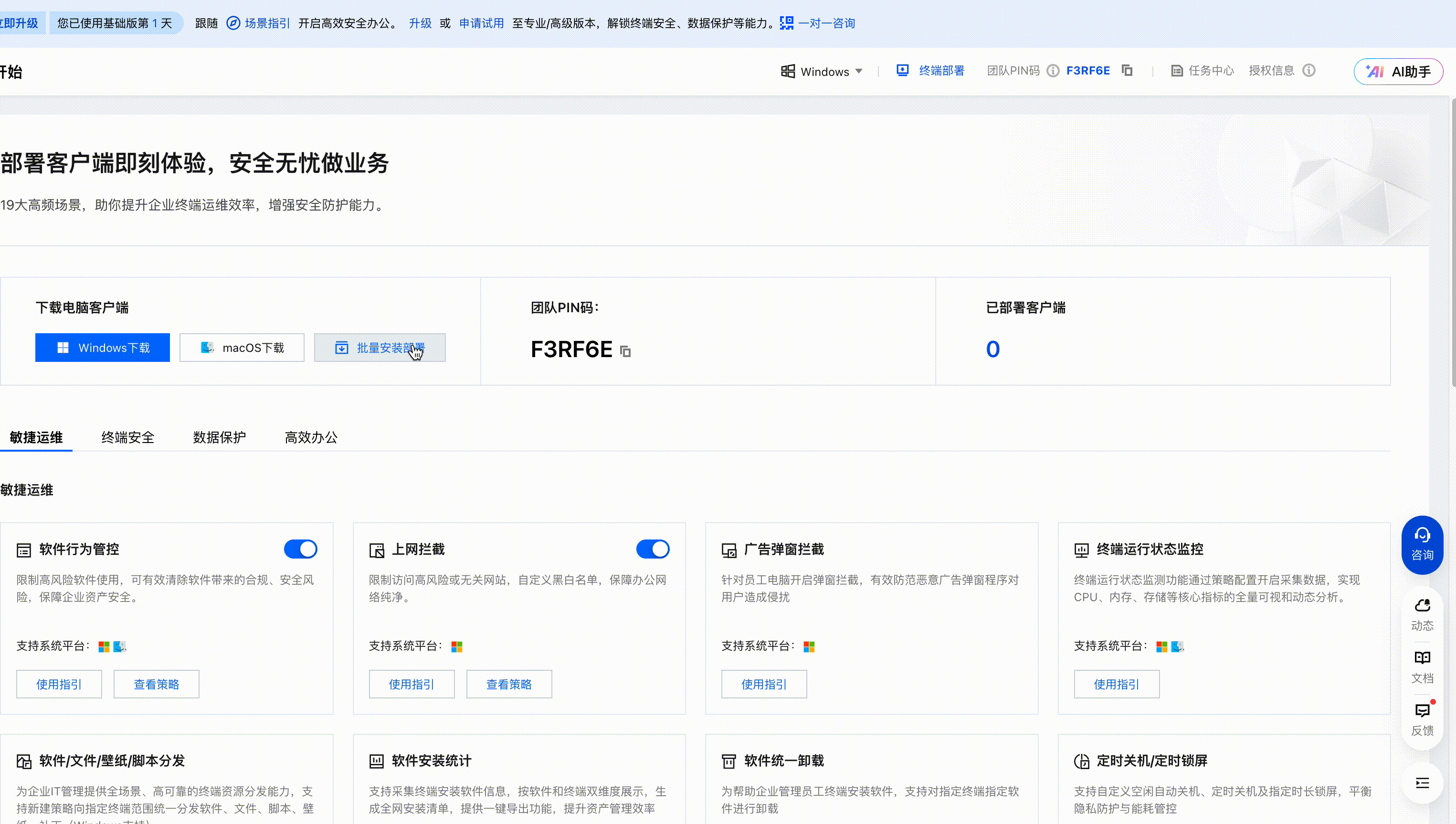Toggle 软件行为管控 switch off
Screen dimensions: 1456x824
(x=300, y=549)
